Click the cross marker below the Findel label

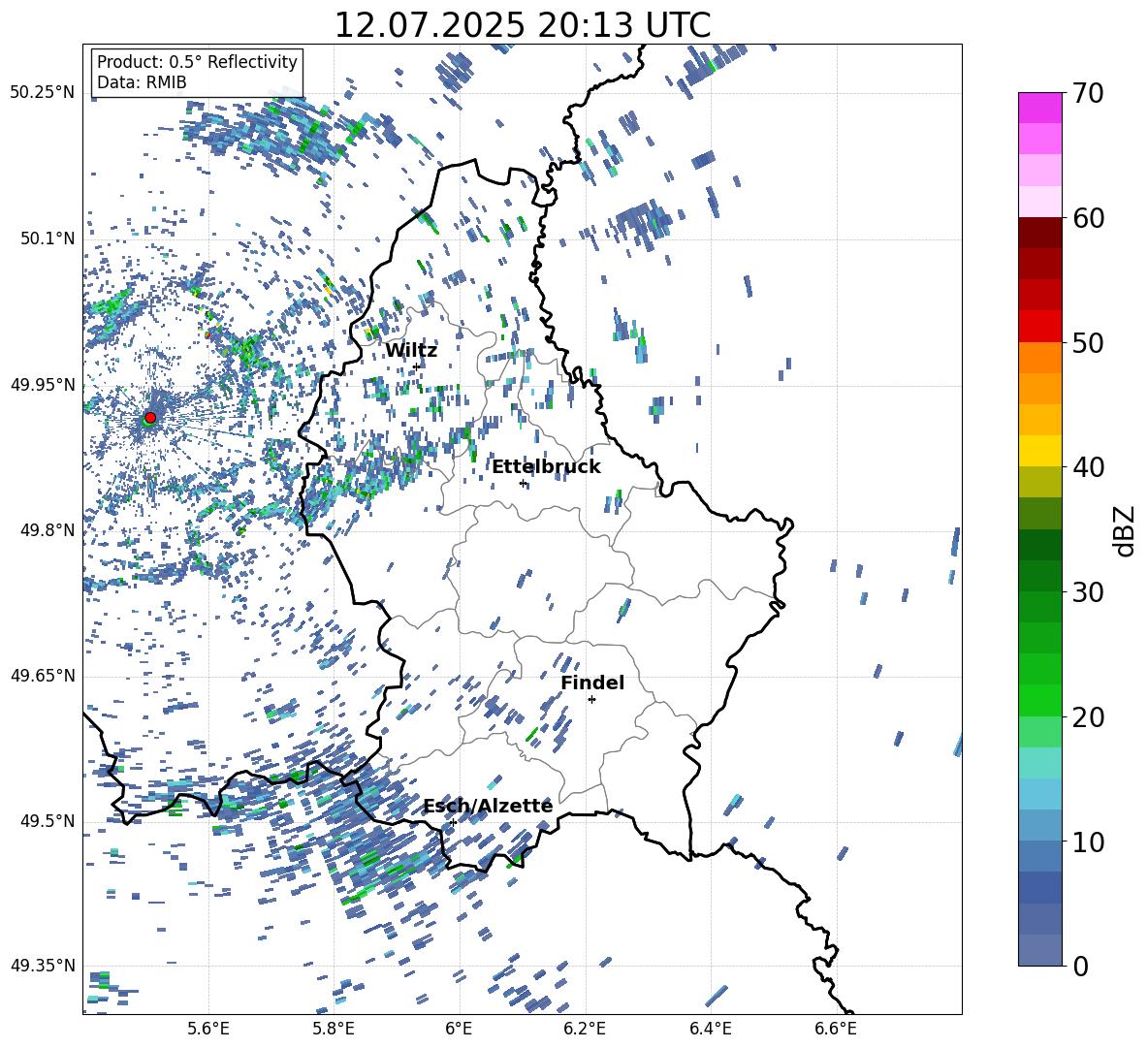(592, 700)
